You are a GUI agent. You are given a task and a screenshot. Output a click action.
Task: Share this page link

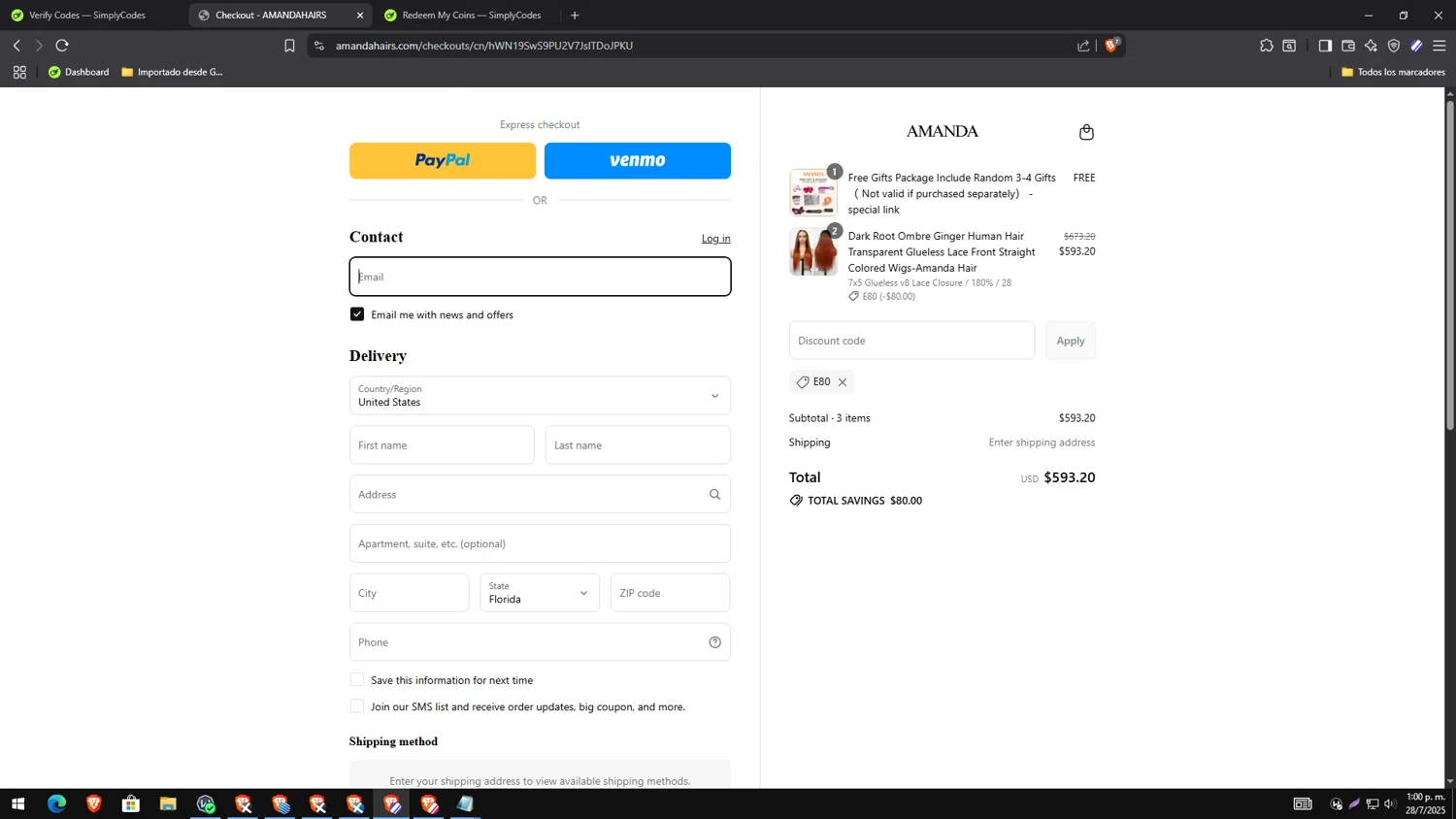[x=1083, y=46]
